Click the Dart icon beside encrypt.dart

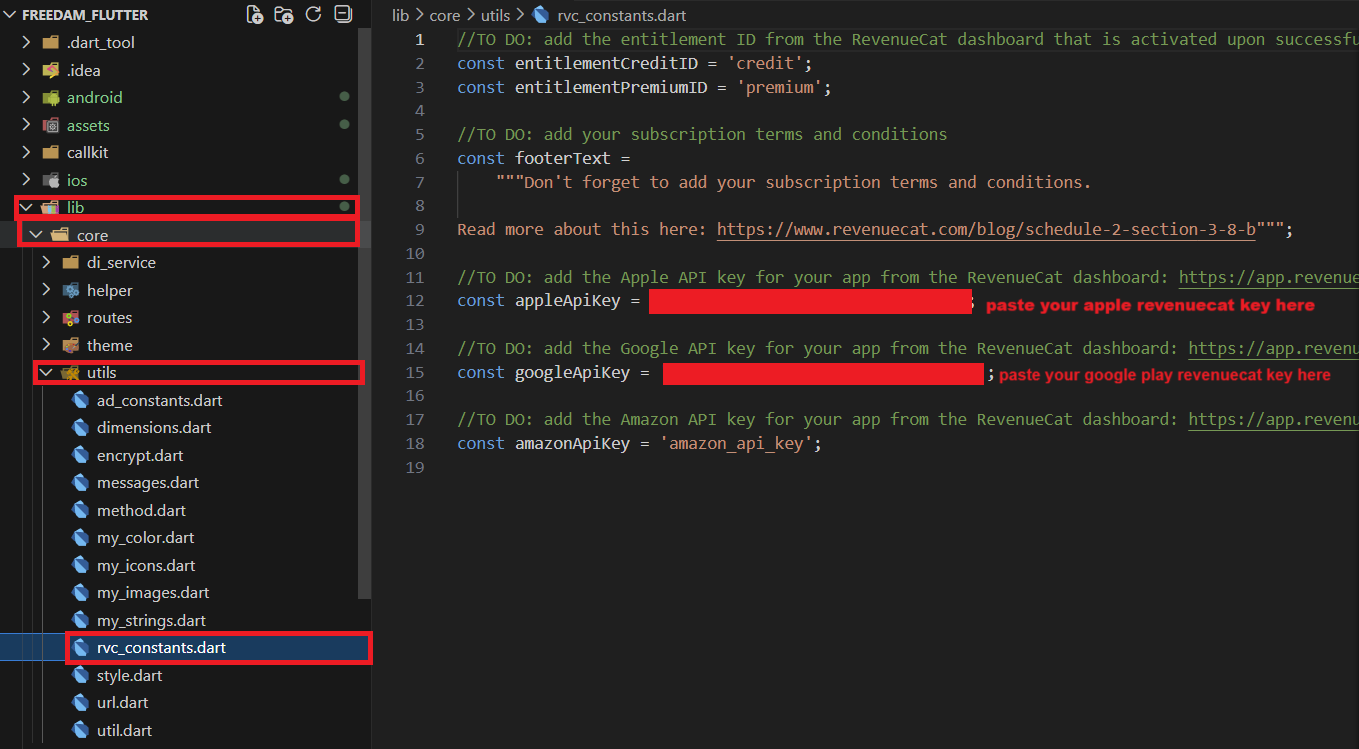81,456
